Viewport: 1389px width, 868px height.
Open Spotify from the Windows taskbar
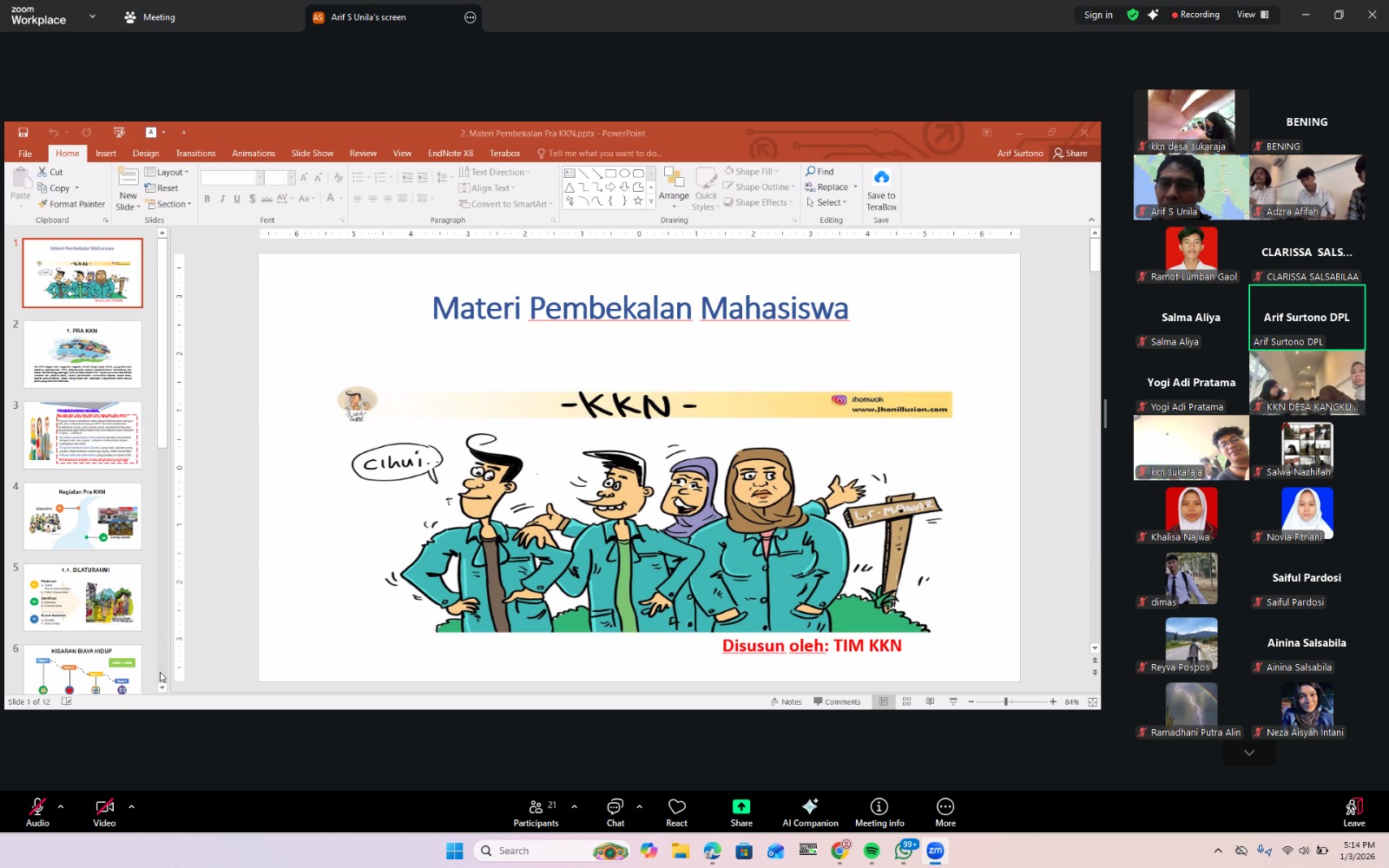pos(872,851)
